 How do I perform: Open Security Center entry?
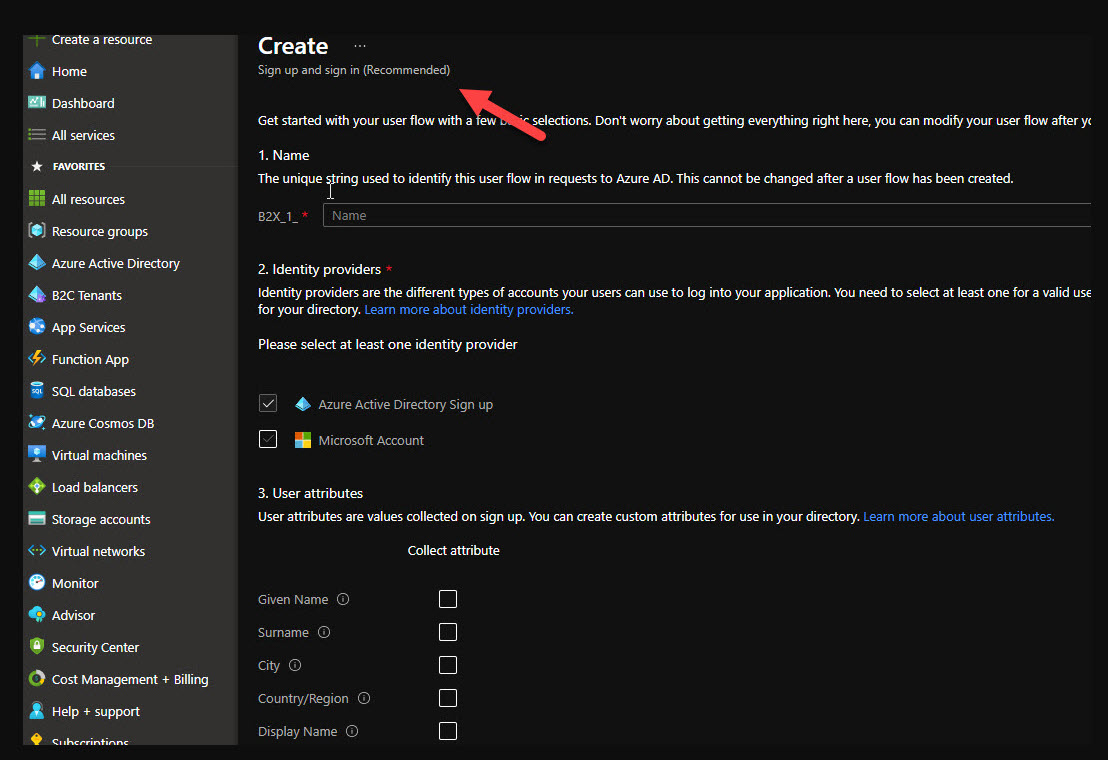[x=95, y=647]
